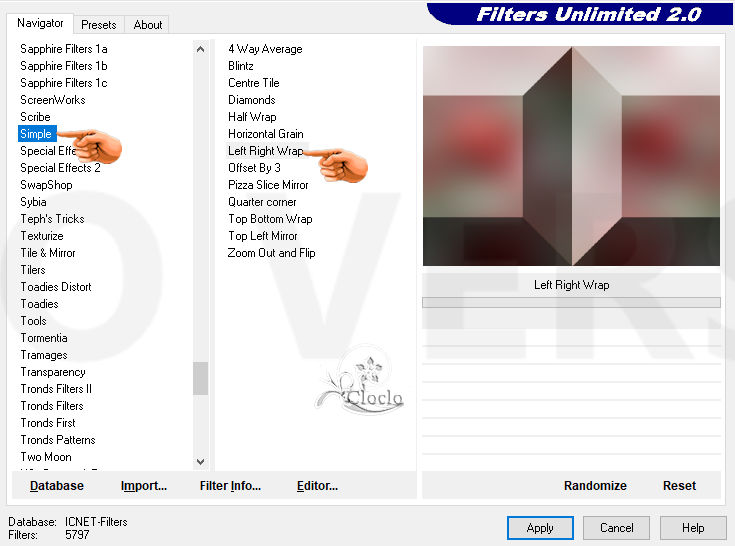
Task: Choose the Top Left Mirror filter
Action: (262, 236)
